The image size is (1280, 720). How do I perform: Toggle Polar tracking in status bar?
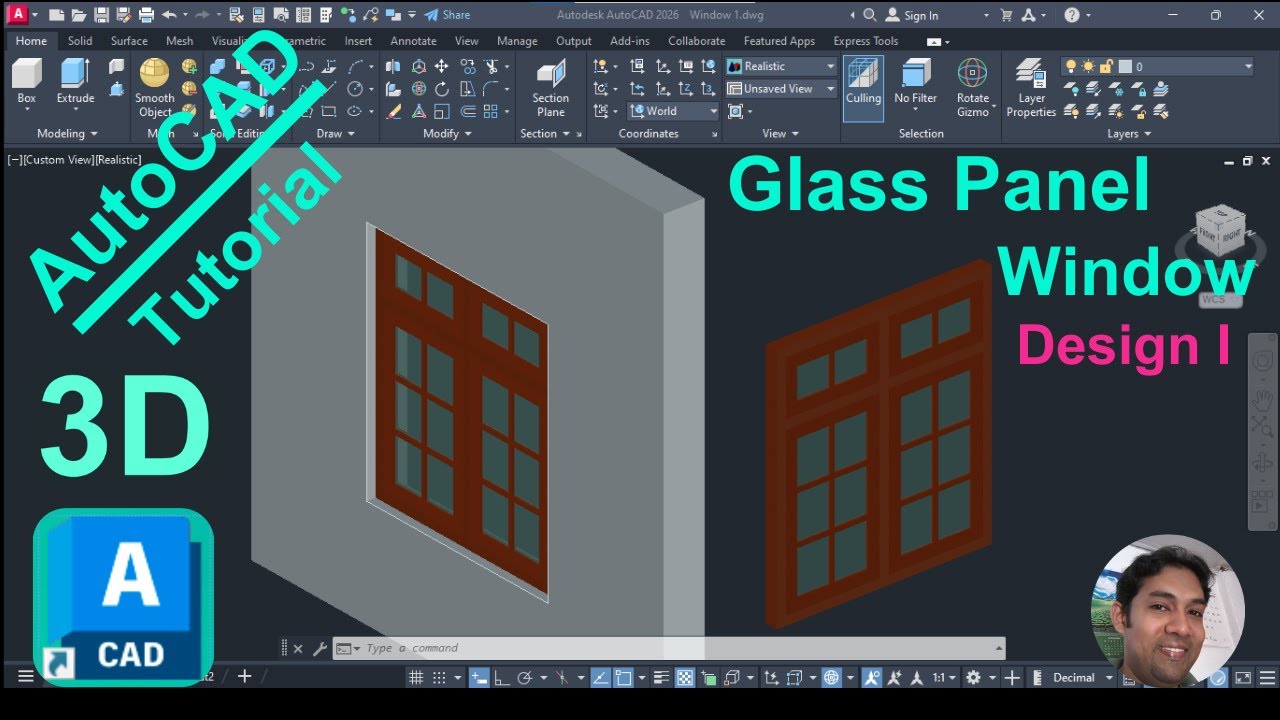524,678
